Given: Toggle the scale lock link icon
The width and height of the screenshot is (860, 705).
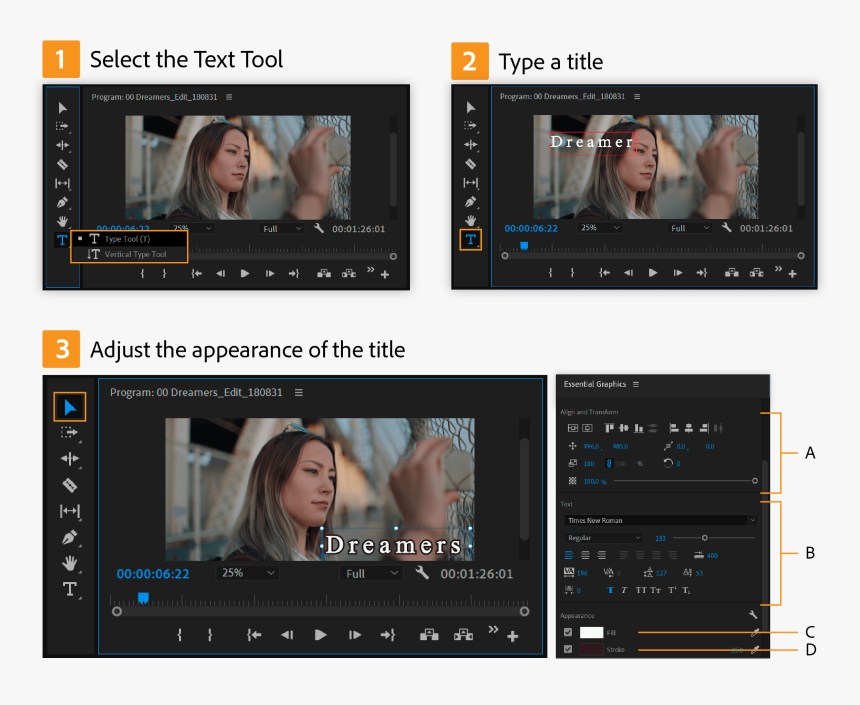Looking at the screenshot, I should pyautogui.click(x=609, y=464).
